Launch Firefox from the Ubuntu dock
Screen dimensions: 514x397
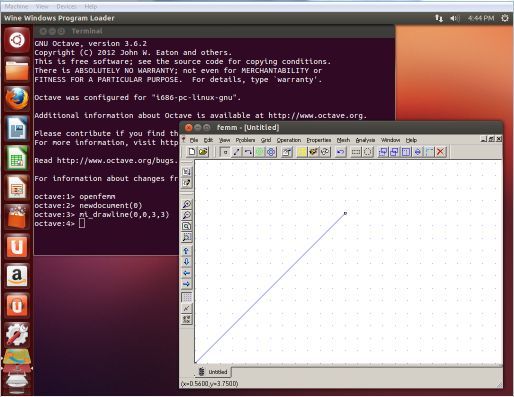tap(17, 99)
